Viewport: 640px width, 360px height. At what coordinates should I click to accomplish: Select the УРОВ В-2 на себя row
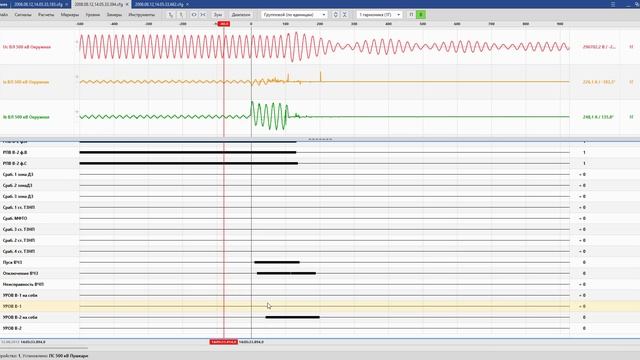coord(320,317)
